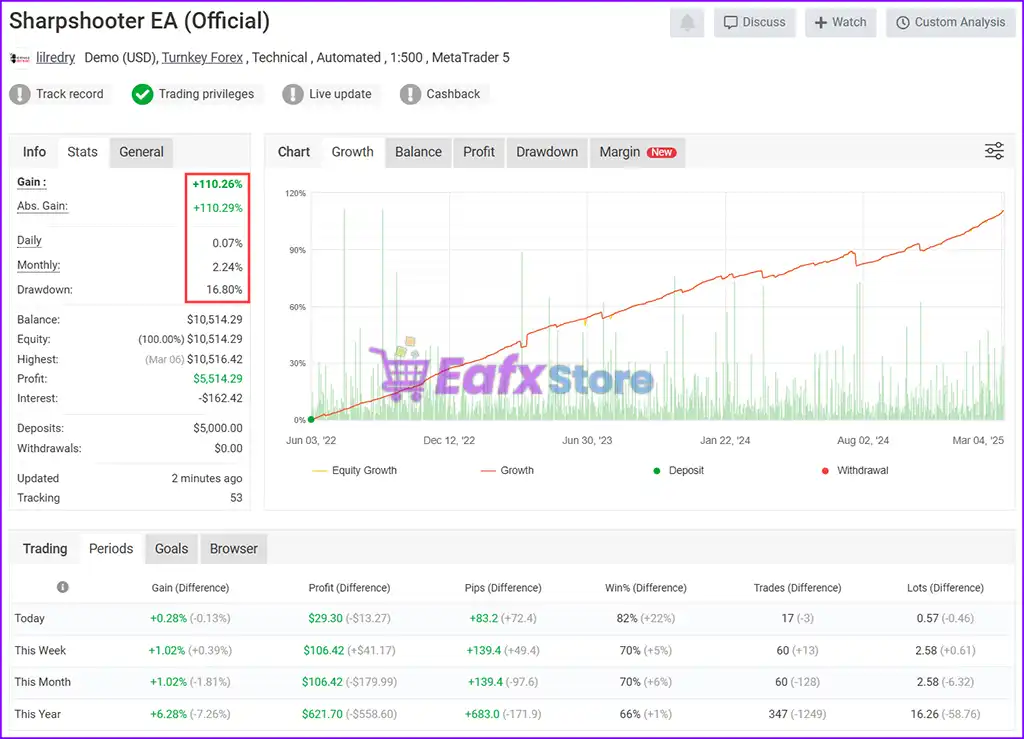The image size is (1024, 739).
Task: Open the Discuss button
Action: point(754,23)
